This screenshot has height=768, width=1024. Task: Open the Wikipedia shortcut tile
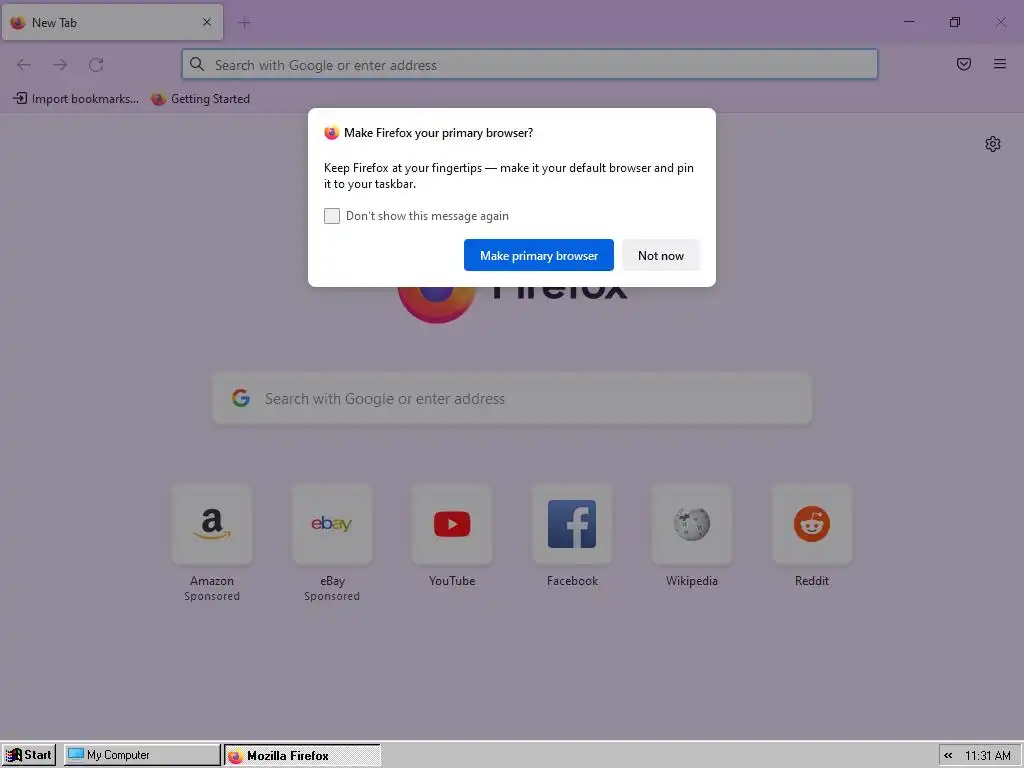(692, 524)
